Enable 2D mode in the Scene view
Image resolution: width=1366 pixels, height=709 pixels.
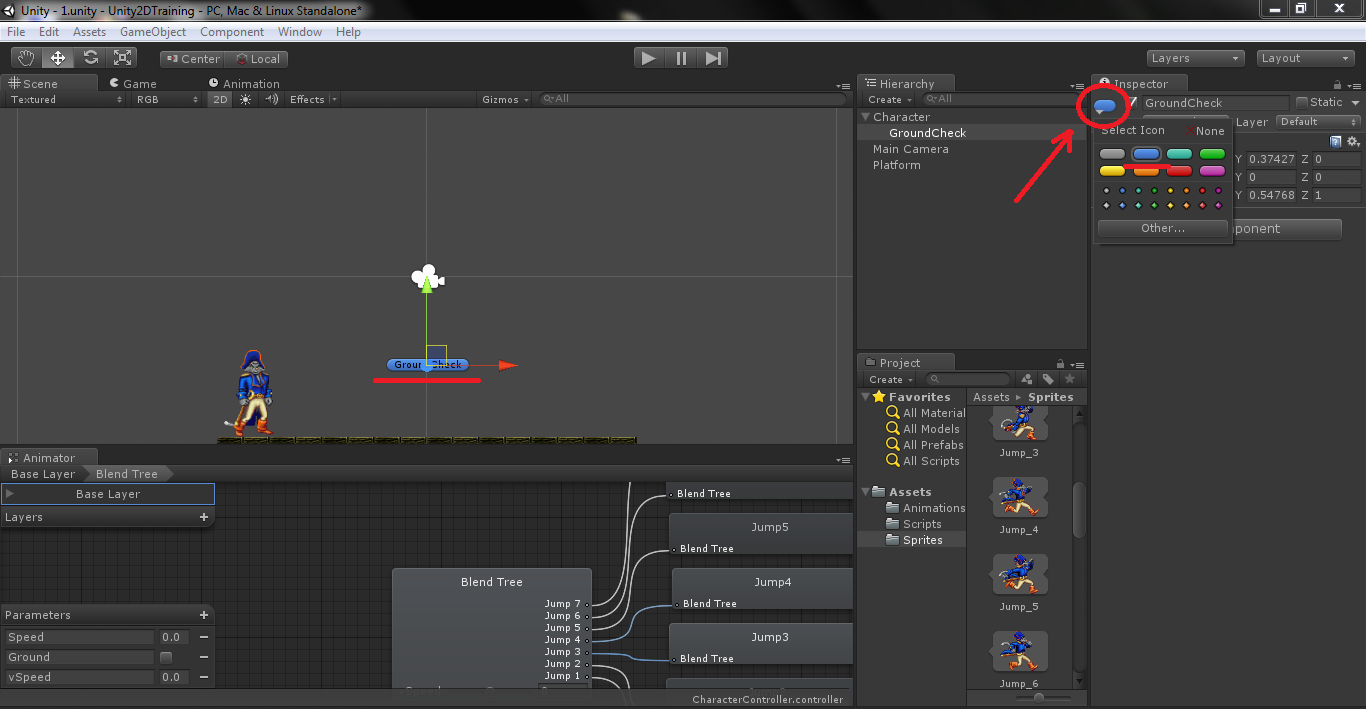click(219, 99)
